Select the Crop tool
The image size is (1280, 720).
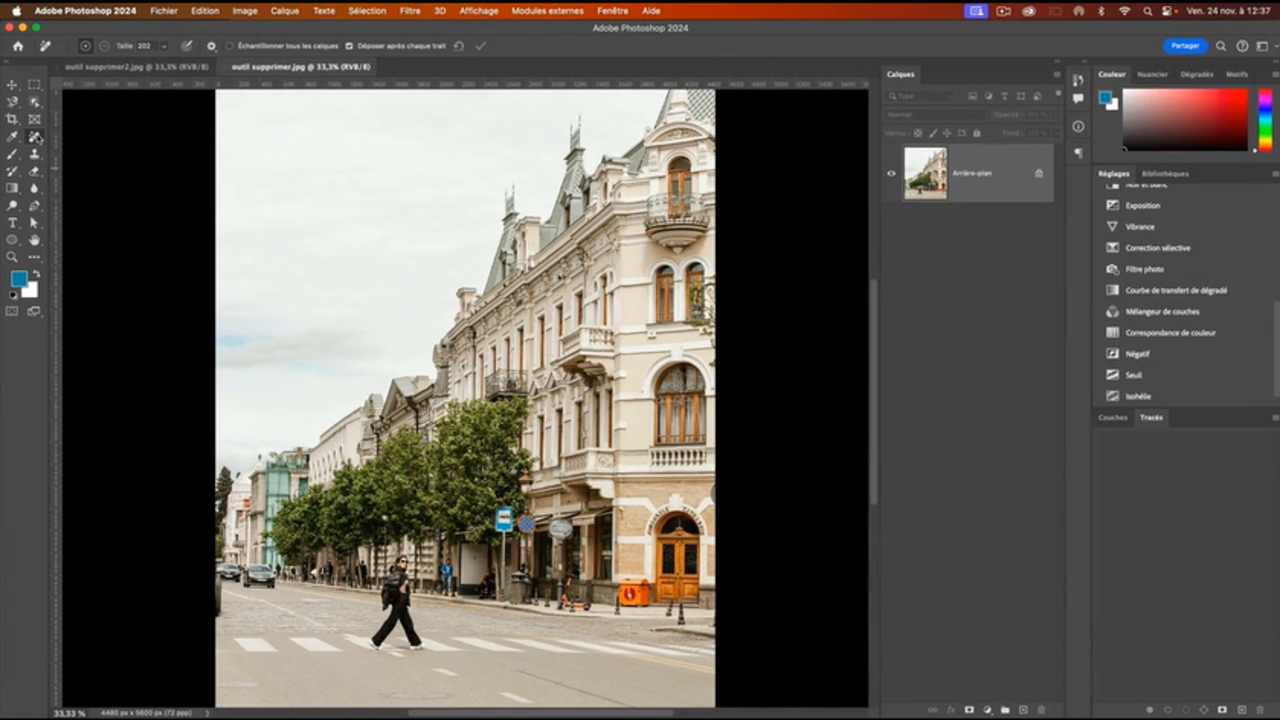pos(12,119)
